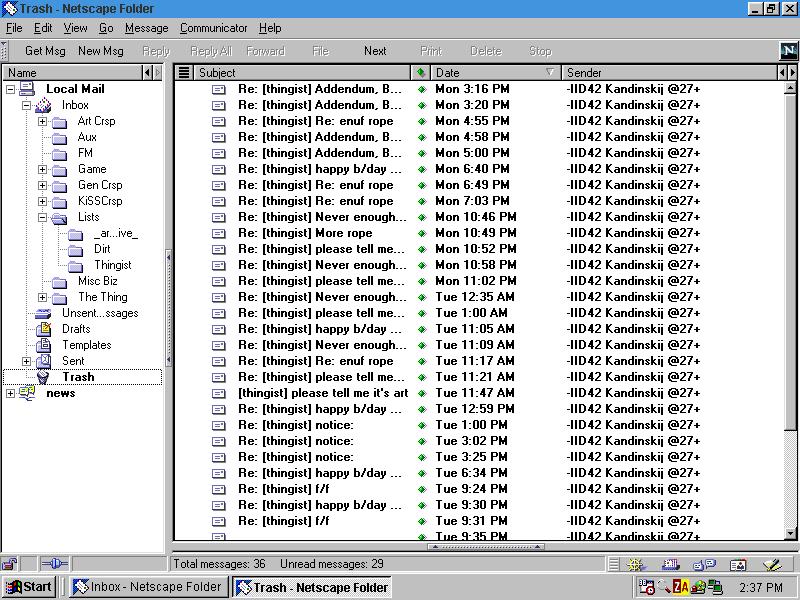800x600 pixels.
Task: Open the Communicator menu
Action: [213, 28]
